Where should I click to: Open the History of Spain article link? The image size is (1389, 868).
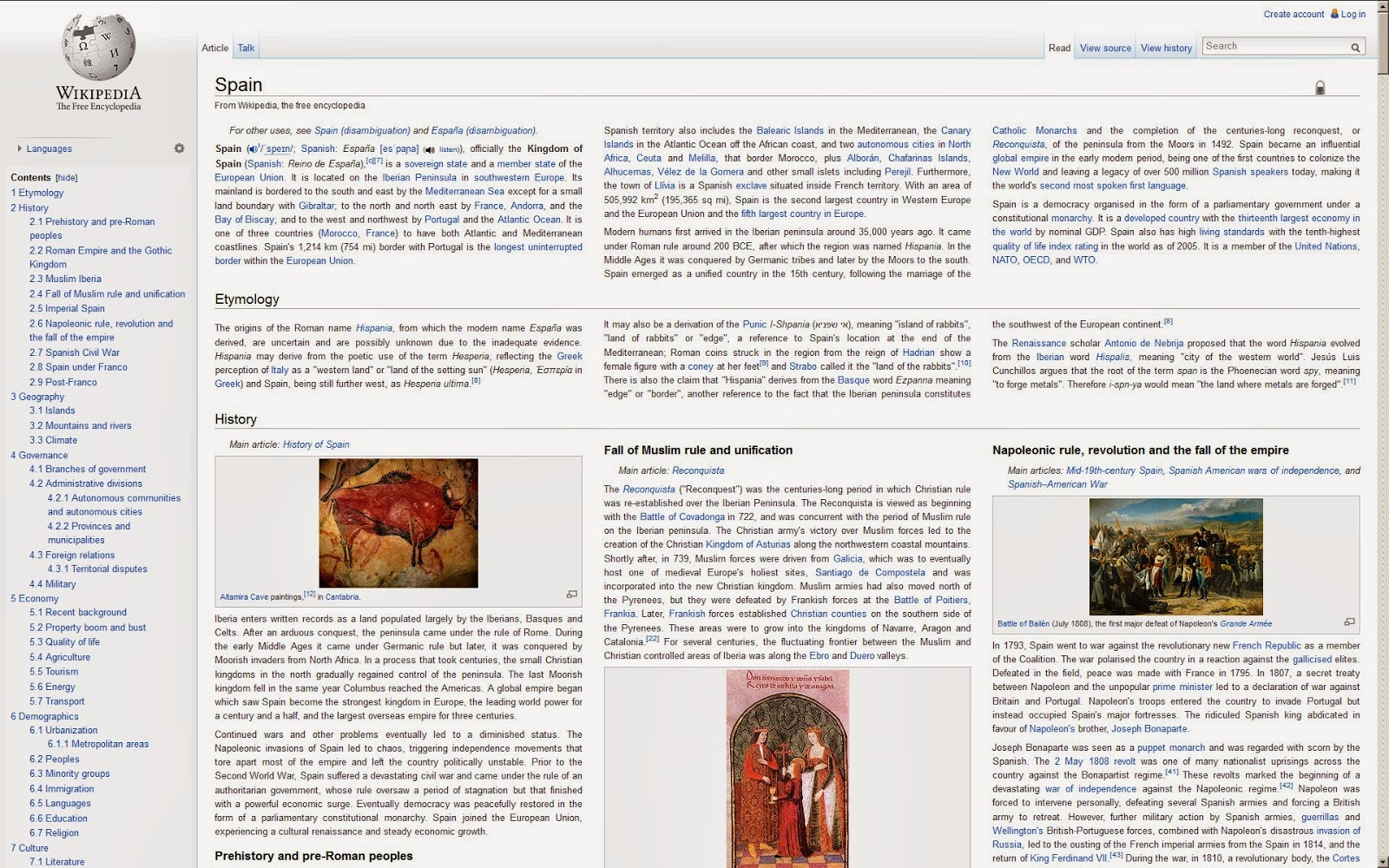point(316,444)
